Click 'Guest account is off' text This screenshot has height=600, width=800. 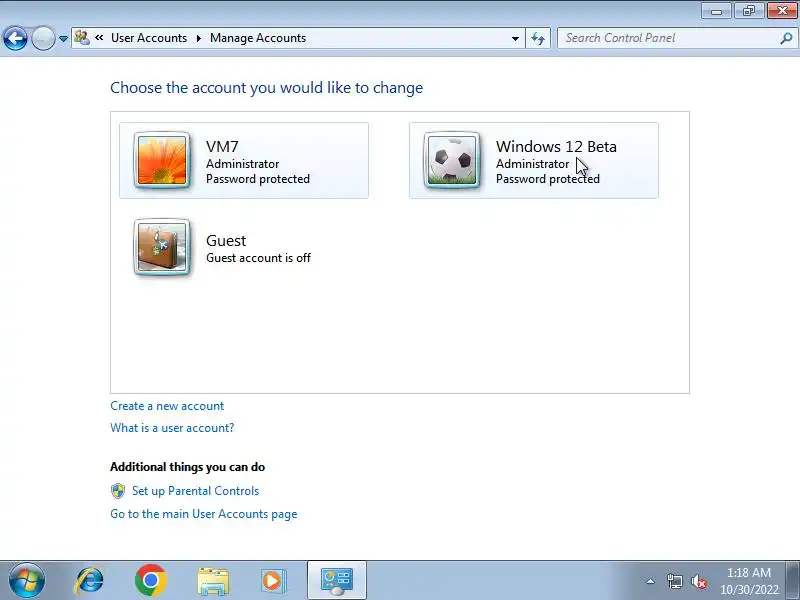pyautogui.click(x=258, y=258)
